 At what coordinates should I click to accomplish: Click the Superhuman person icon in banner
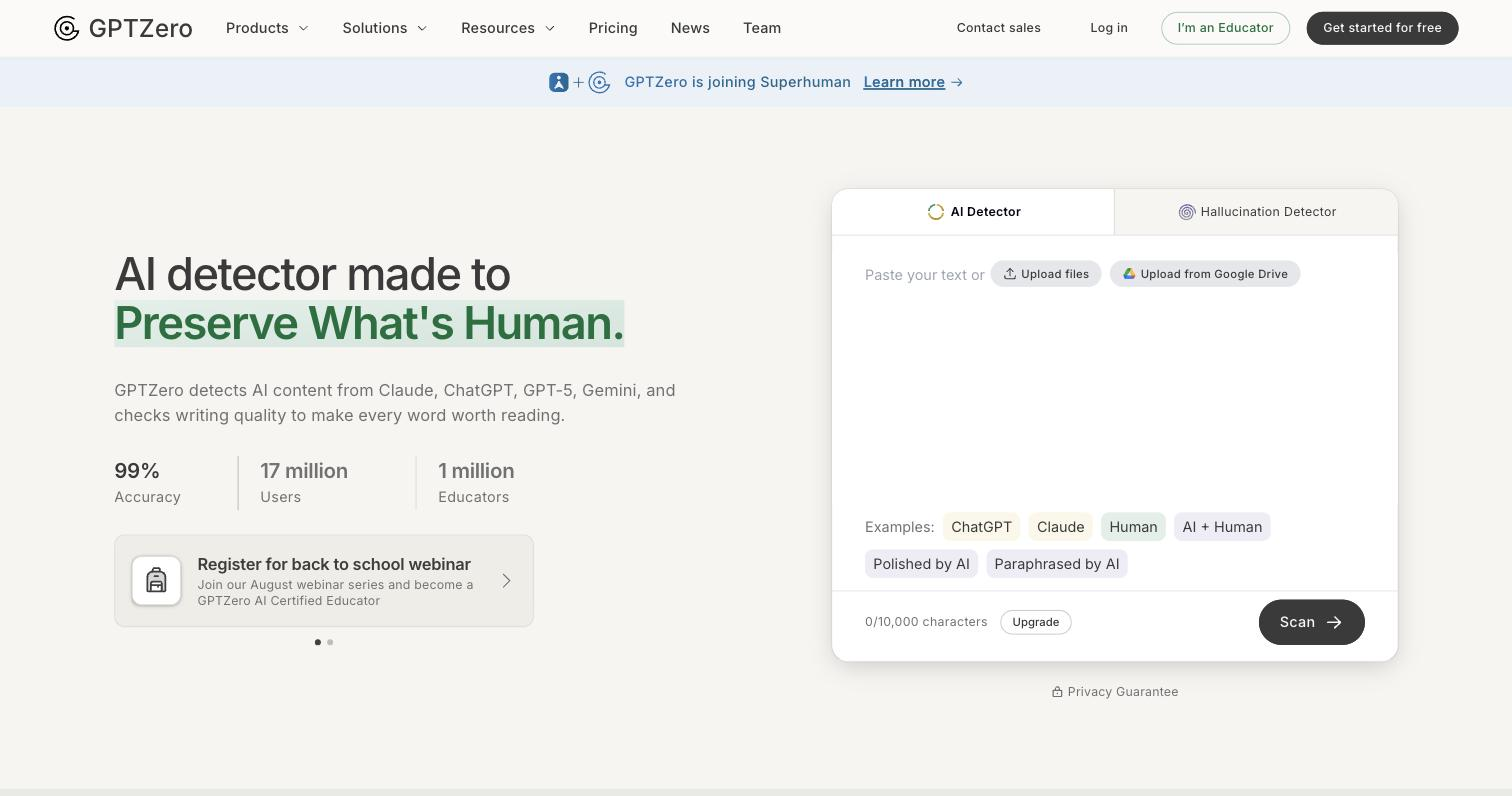(559, 82)
